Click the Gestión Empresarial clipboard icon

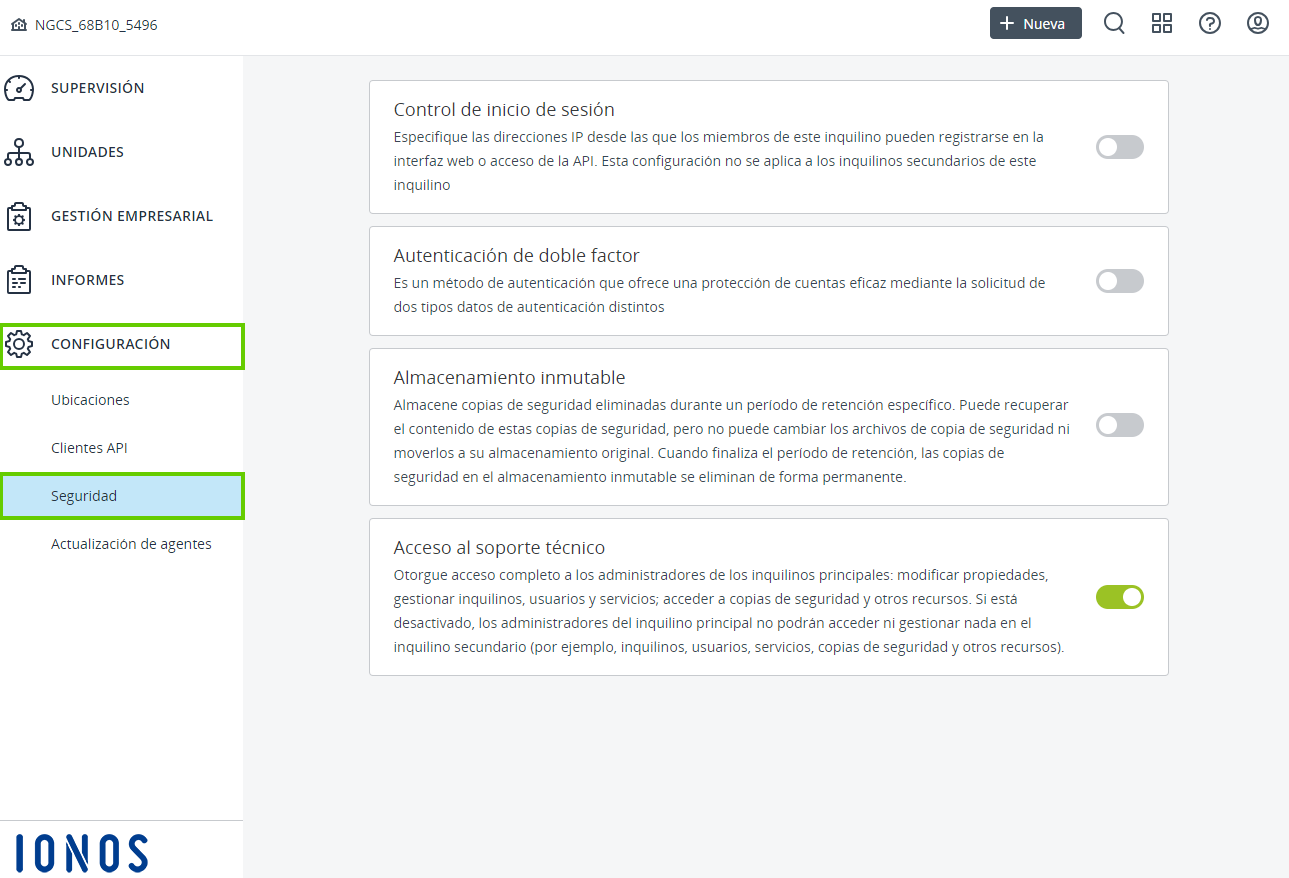coord(19,216)
